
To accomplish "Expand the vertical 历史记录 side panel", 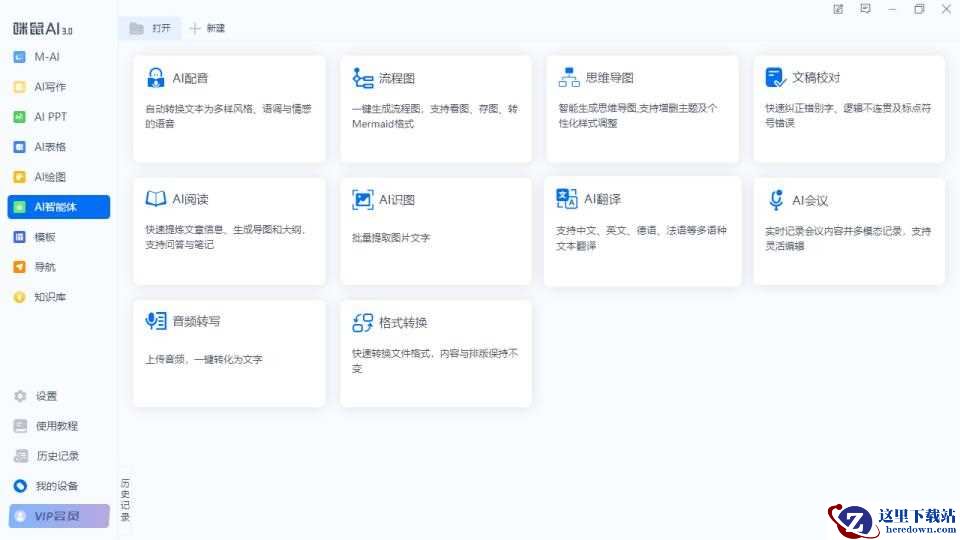I will [x=125, y=500].
